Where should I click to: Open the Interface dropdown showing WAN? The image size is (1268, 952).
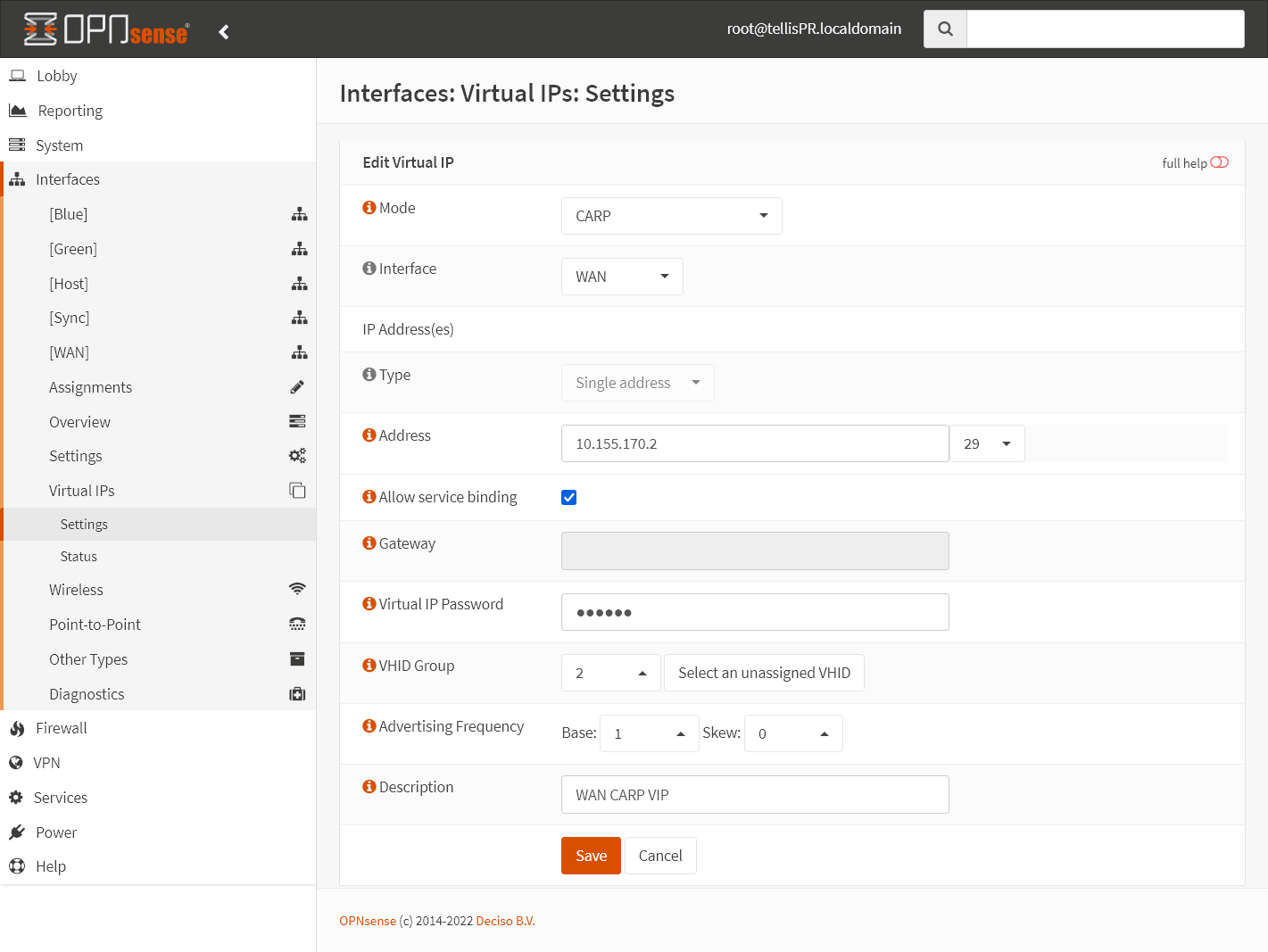click(622, 276)
